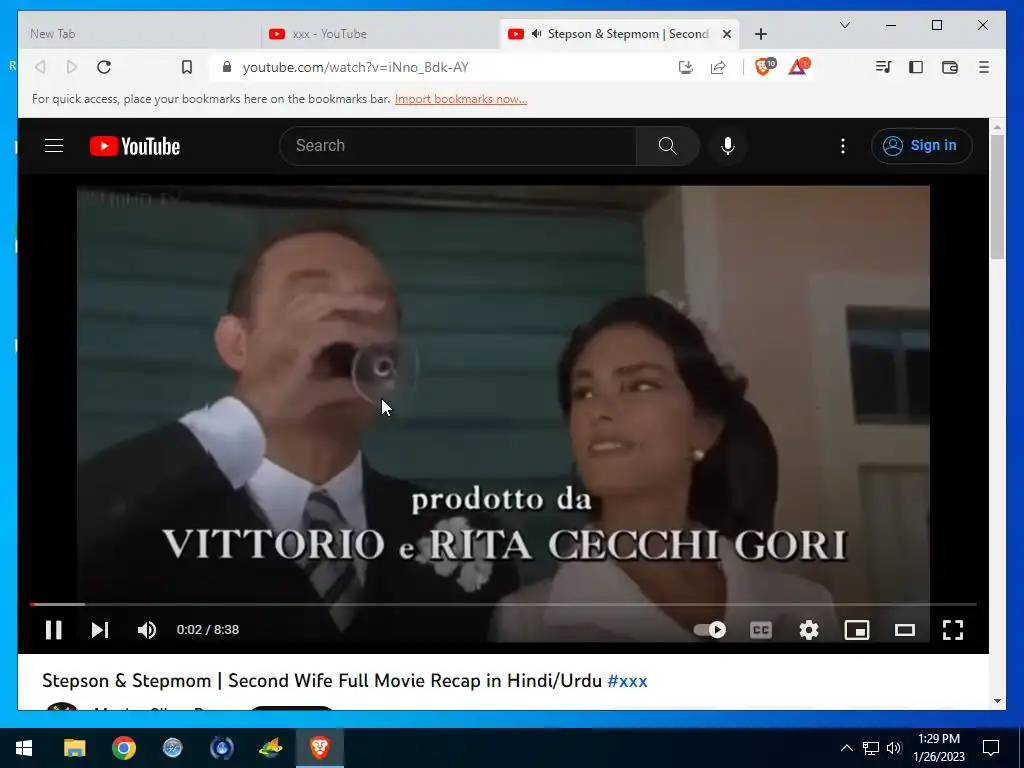Go forward in browser history
The width and height of the screenshot is (1024, 768).
click(72, 67)
